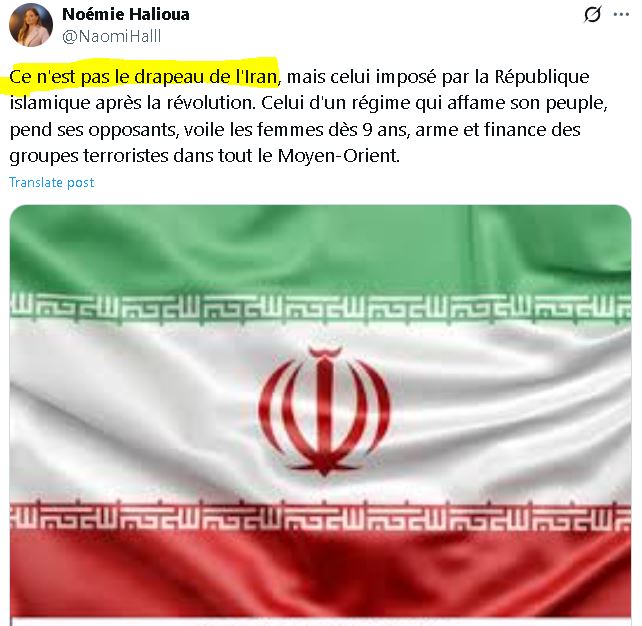Click the red emblem in the flag center

(x=324, y=411)
